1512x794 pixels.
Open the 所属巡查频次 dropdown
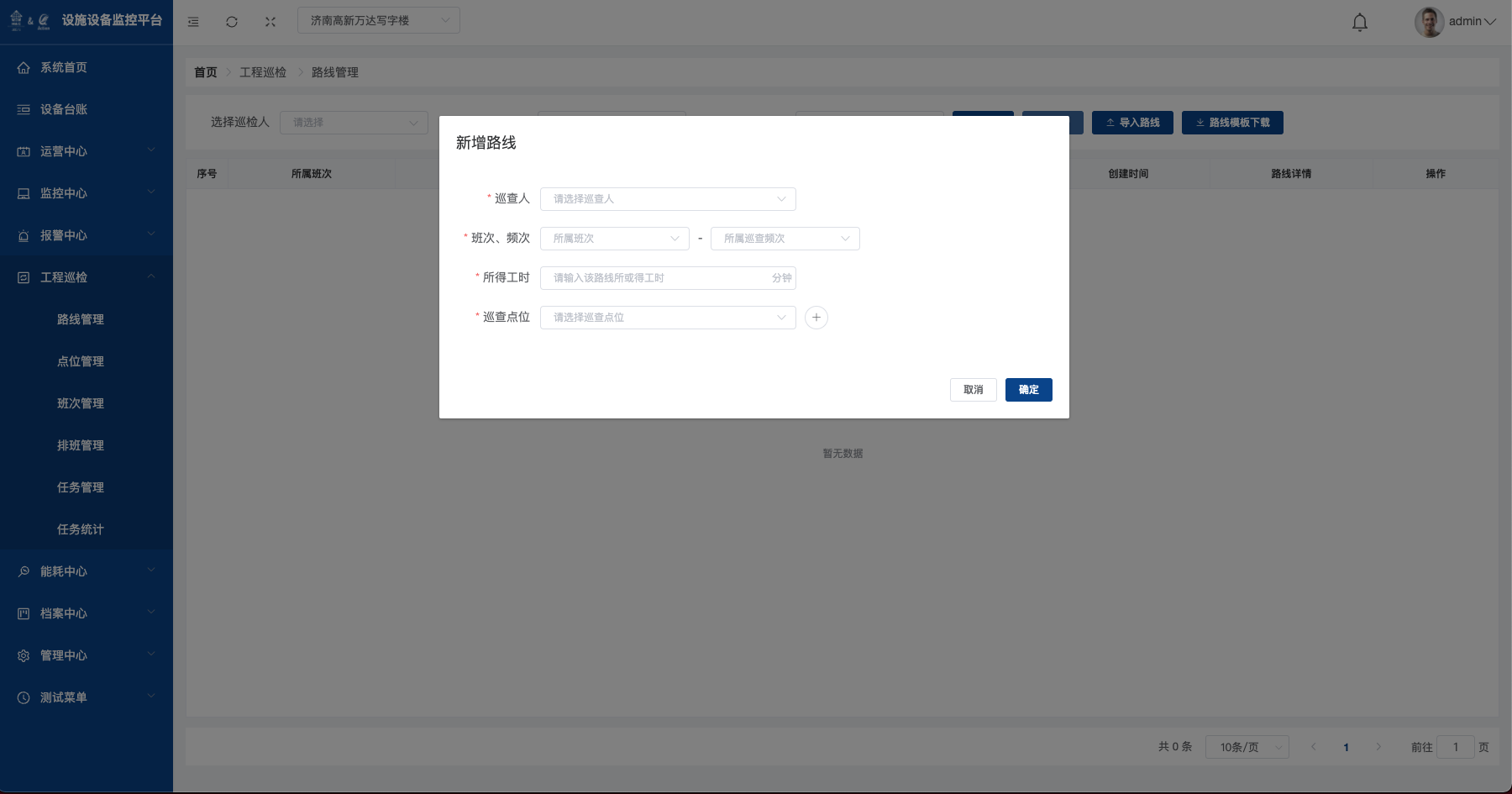(785, 239)
